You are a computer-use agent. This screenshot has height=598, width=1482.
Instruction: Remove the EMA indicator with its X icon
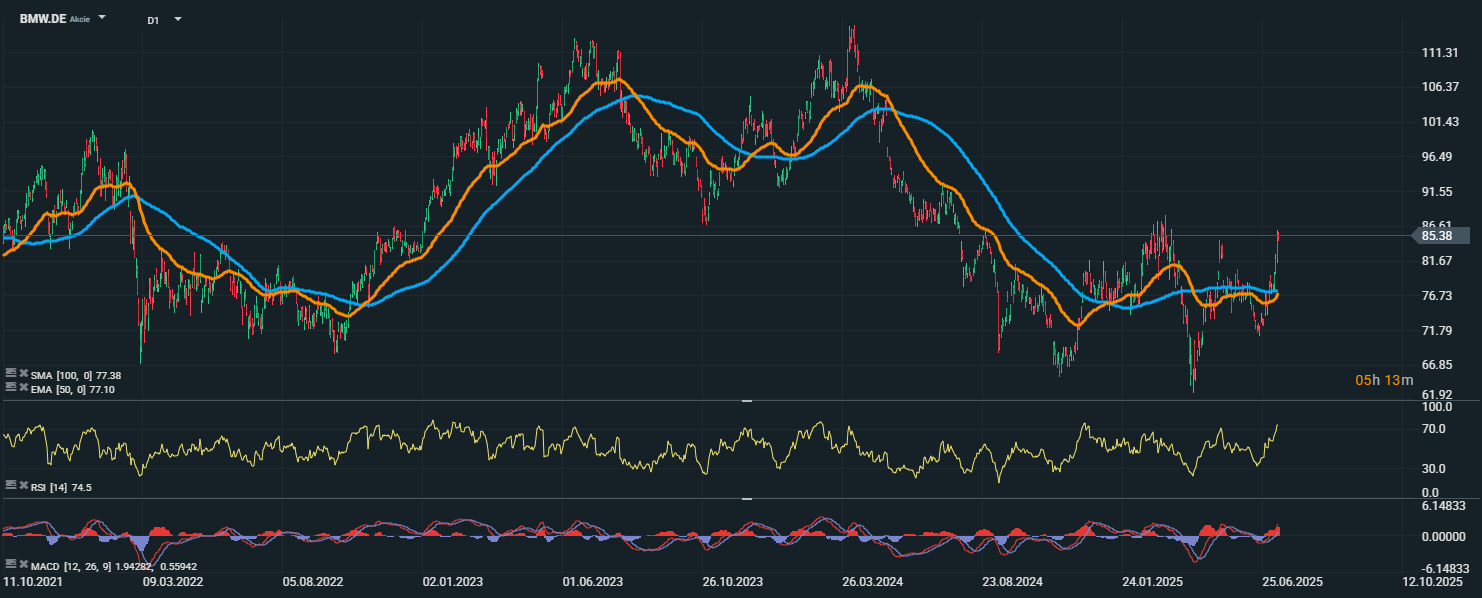pos(23,387)
